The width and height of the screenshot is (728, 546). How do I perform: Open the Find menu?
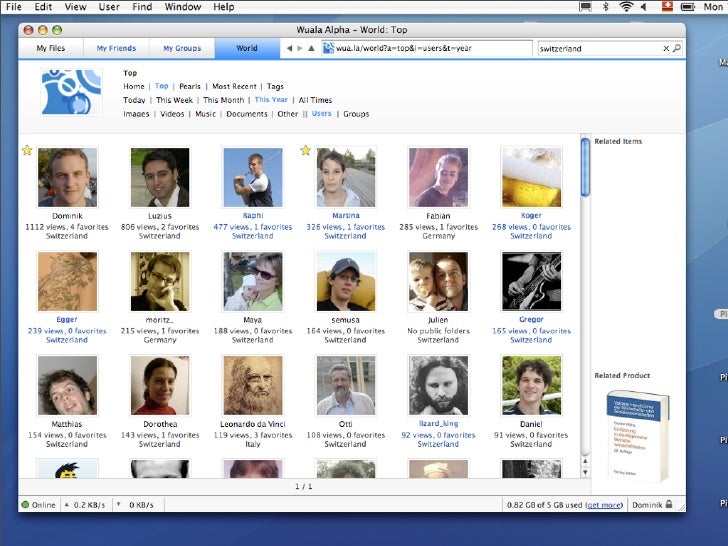click(x=142, y=6)
